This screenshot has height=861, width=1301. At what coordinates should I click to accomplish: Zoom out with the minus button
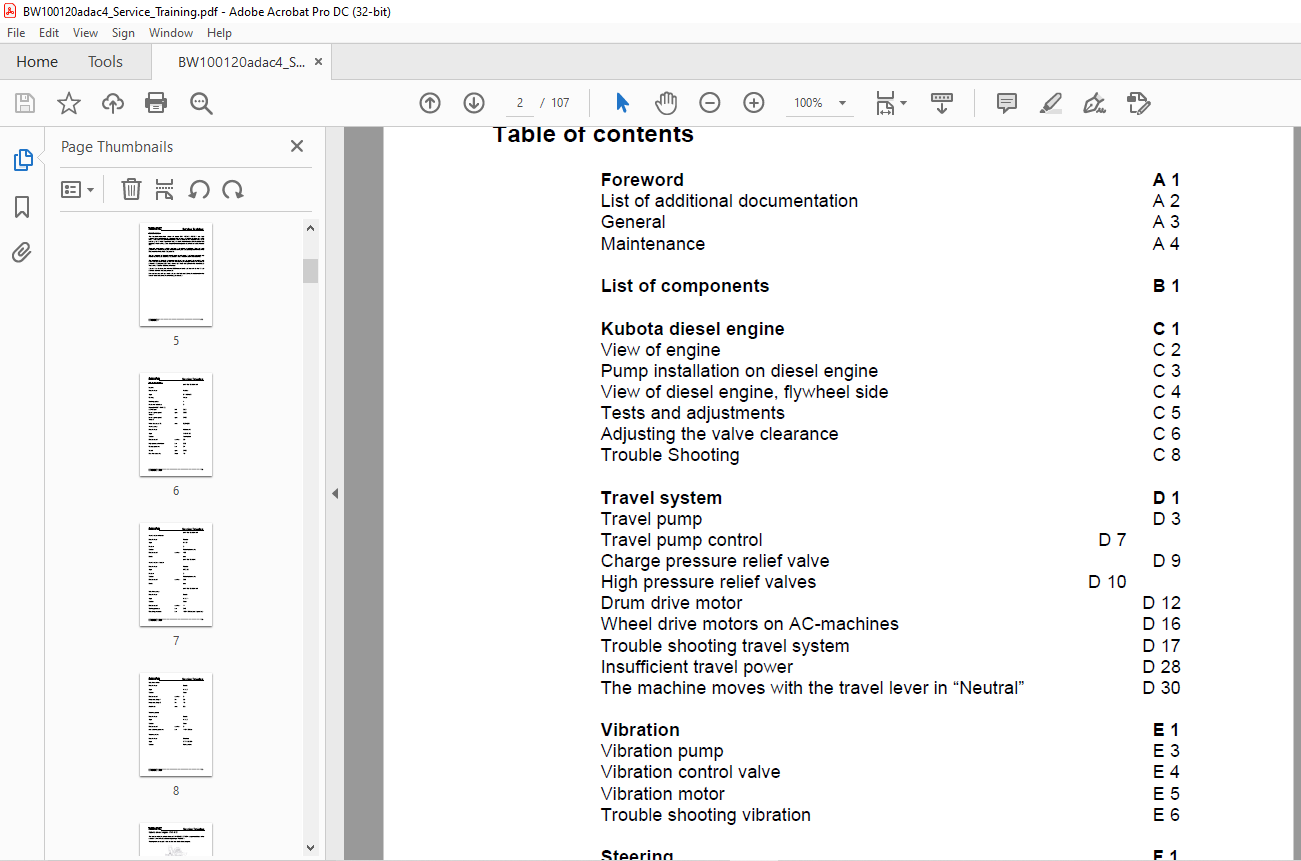[710, 103]
